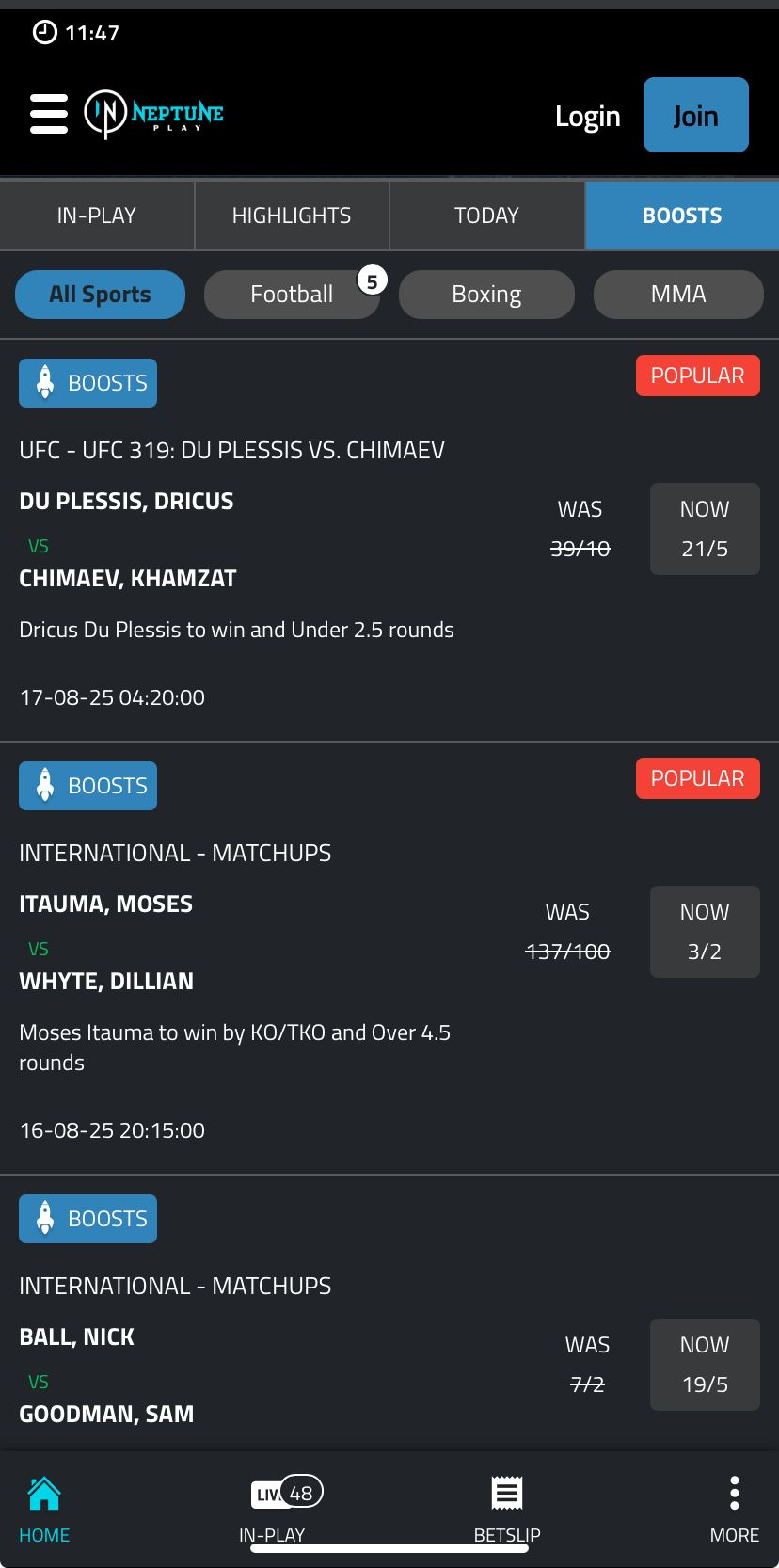Click the Login link
This screenshot has width=779, height=1568.
[588, 116]
